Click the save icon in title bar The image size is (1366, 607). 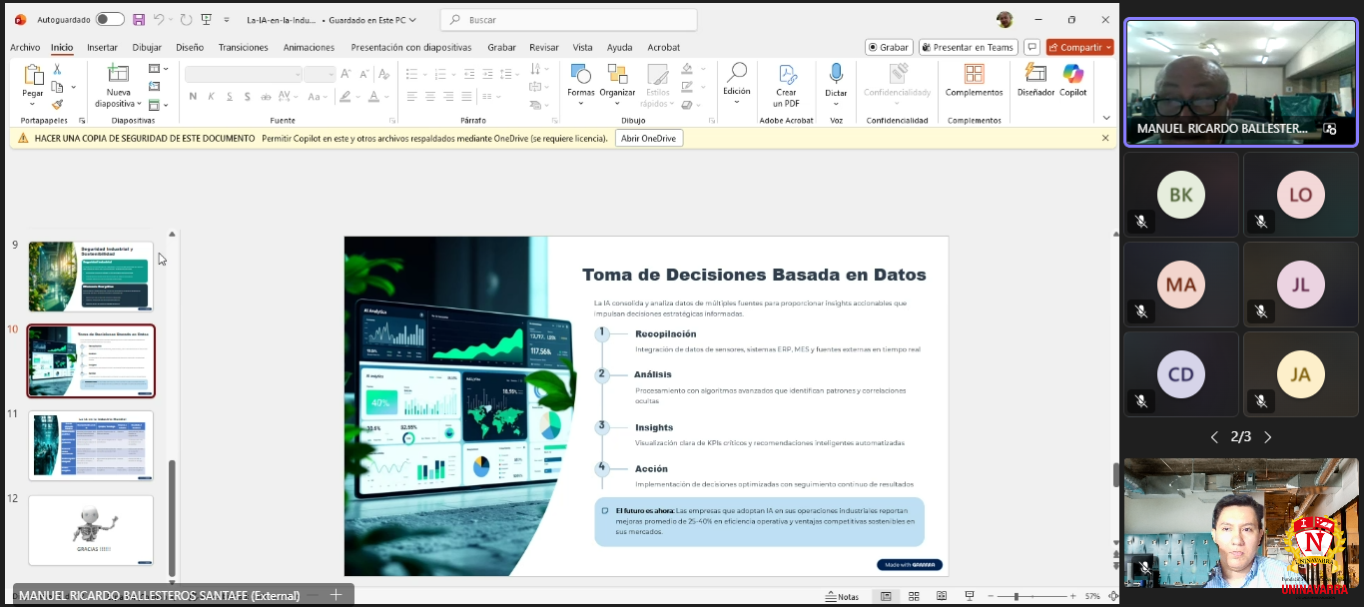click(x=139, y=20)
